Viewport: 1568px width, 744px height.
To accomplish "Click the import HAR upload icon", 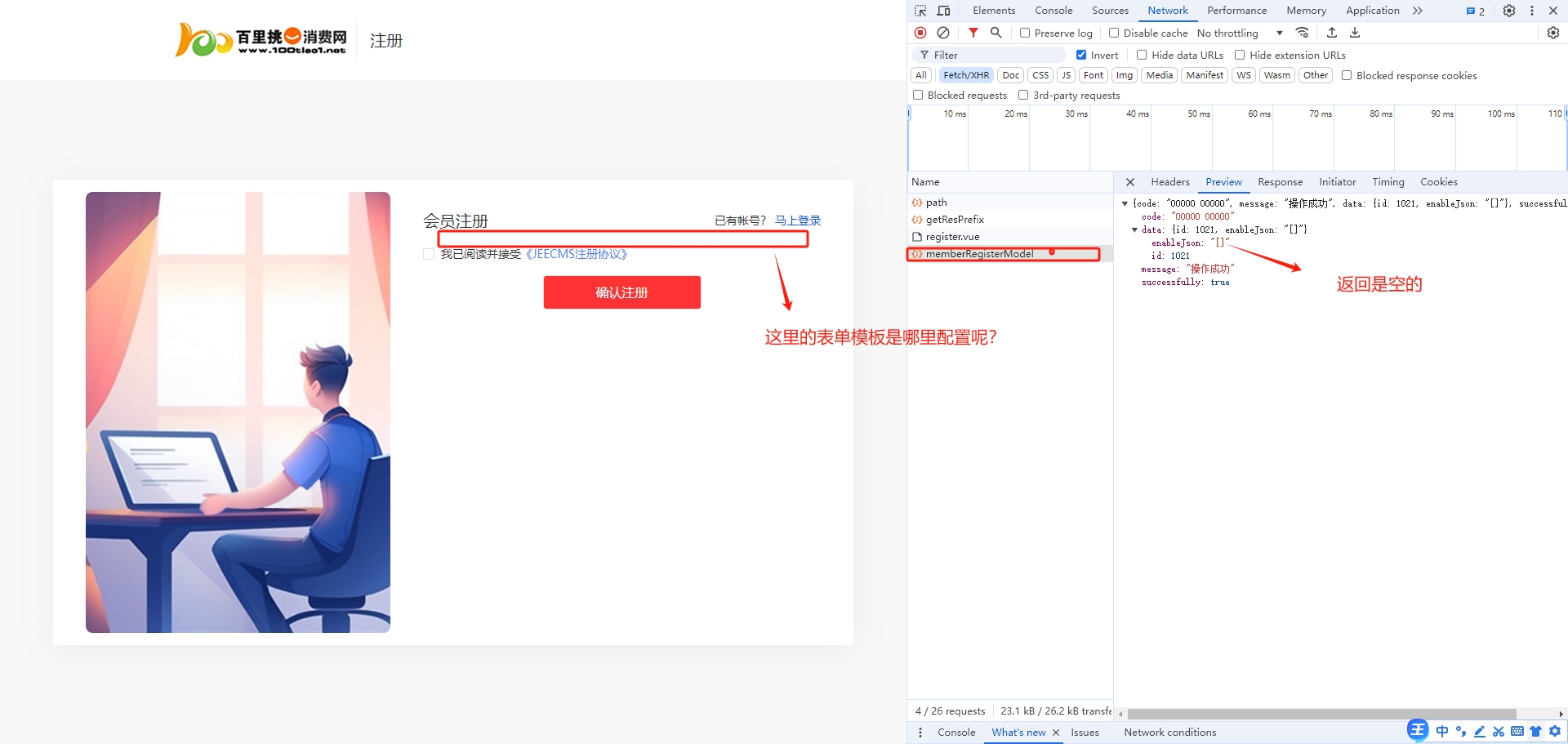I will [1332, 33].
